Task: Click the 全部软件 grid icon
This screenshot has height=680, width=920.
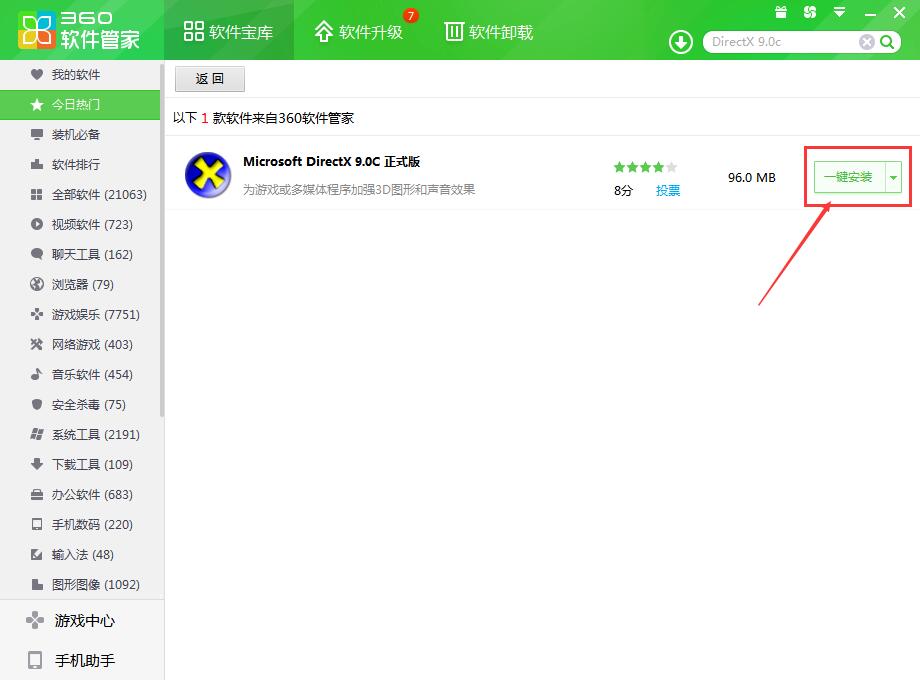Action: pyautogui.click(x=36, y=195)
